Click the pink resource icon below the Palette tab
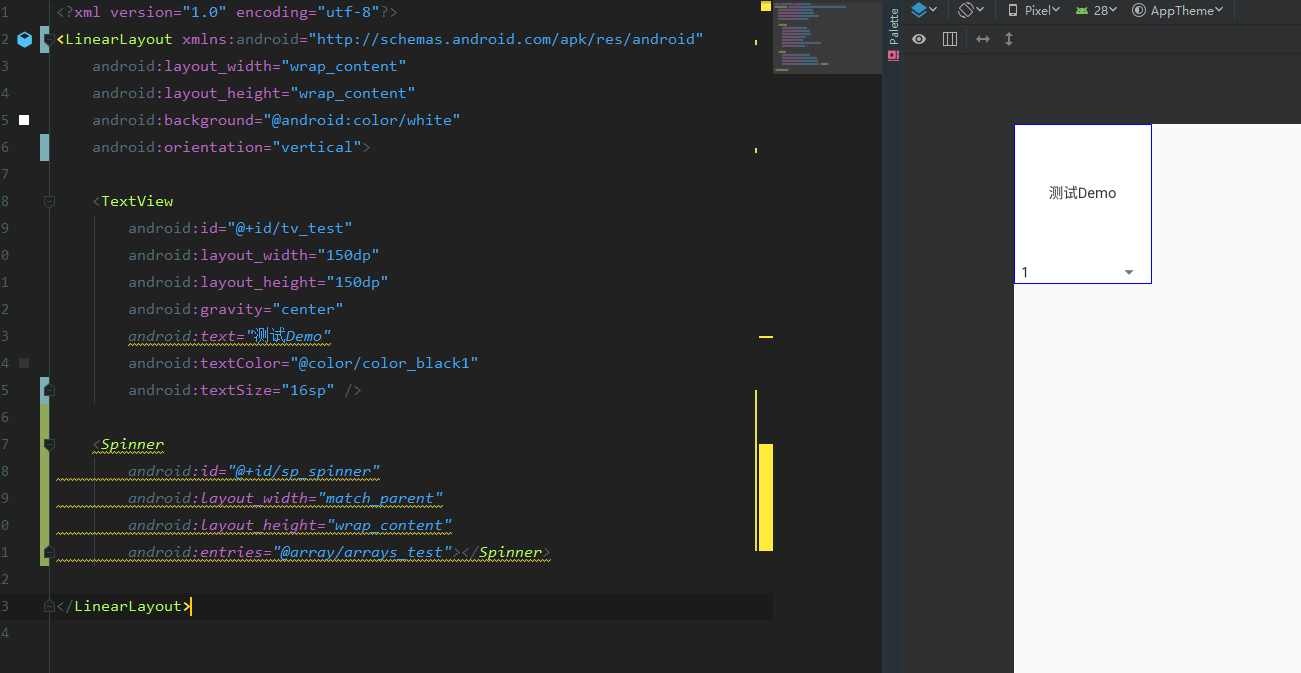1301x673 pixels. click(x=892, y=57)
